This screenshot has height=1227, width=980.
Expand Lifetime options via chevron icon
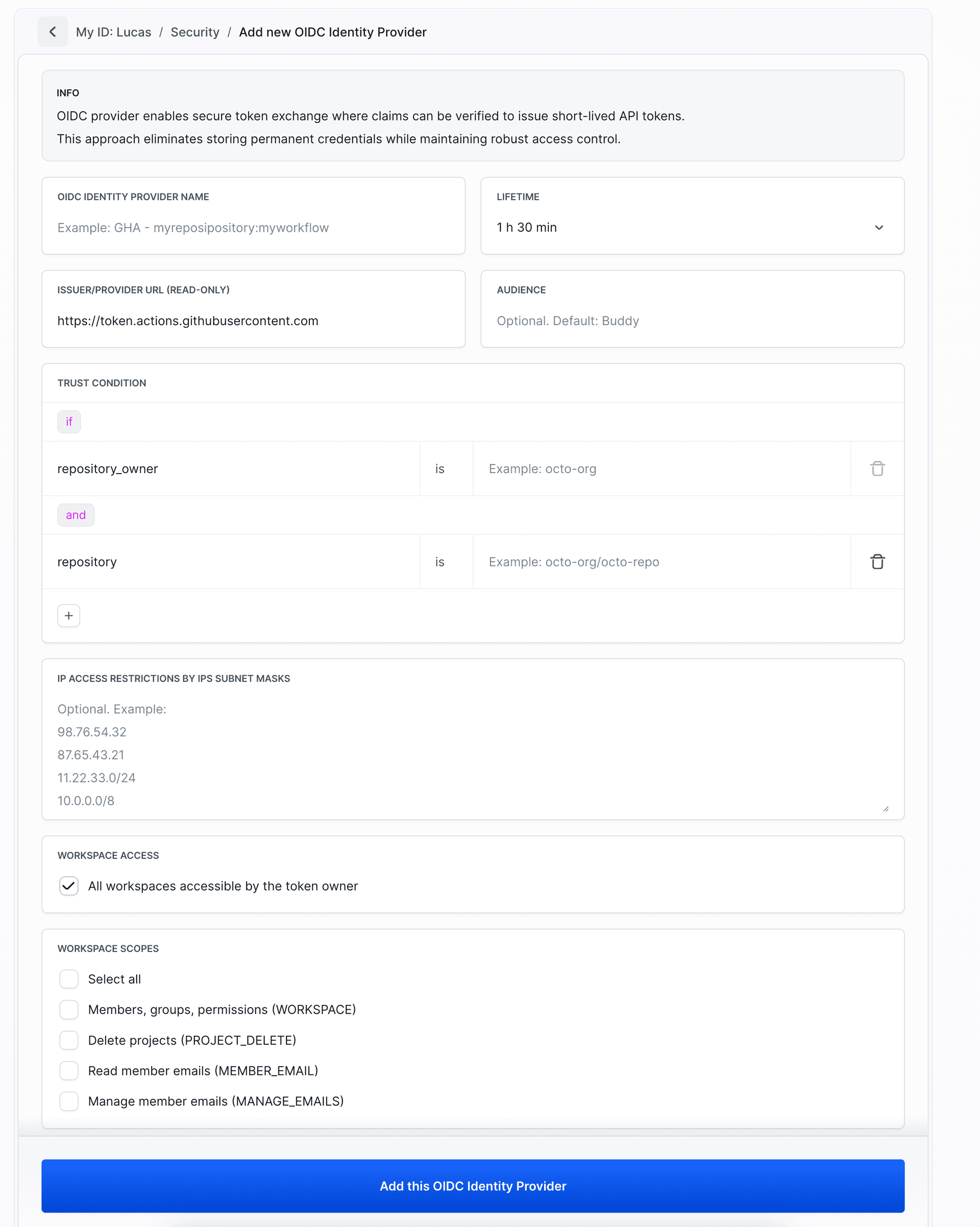click(879, 227)
